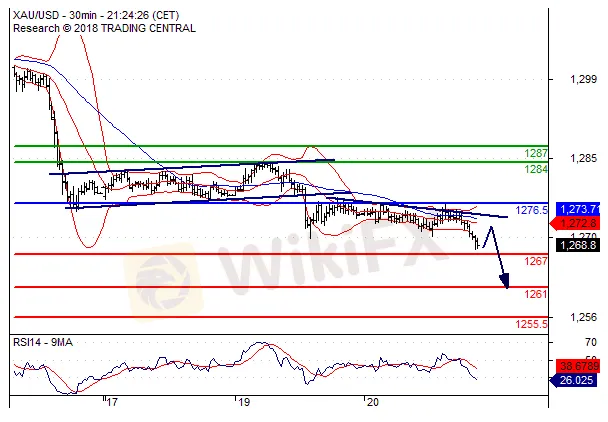
Task: Click the blue 1,273.71 price tag
Action: pos(579,208)
